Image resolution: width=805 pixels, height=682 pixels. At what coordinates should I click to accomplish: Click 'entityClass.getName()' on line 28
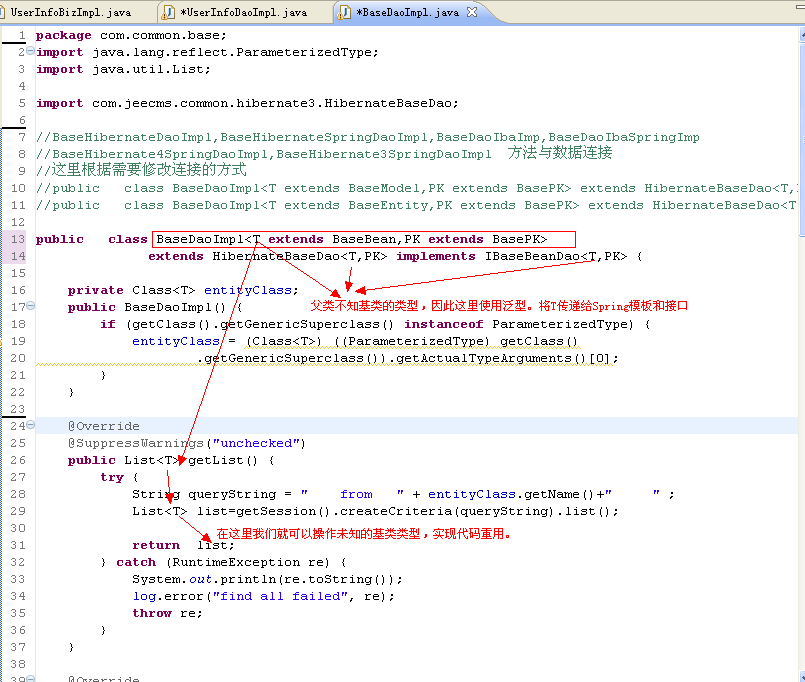[x=512, y=494]
